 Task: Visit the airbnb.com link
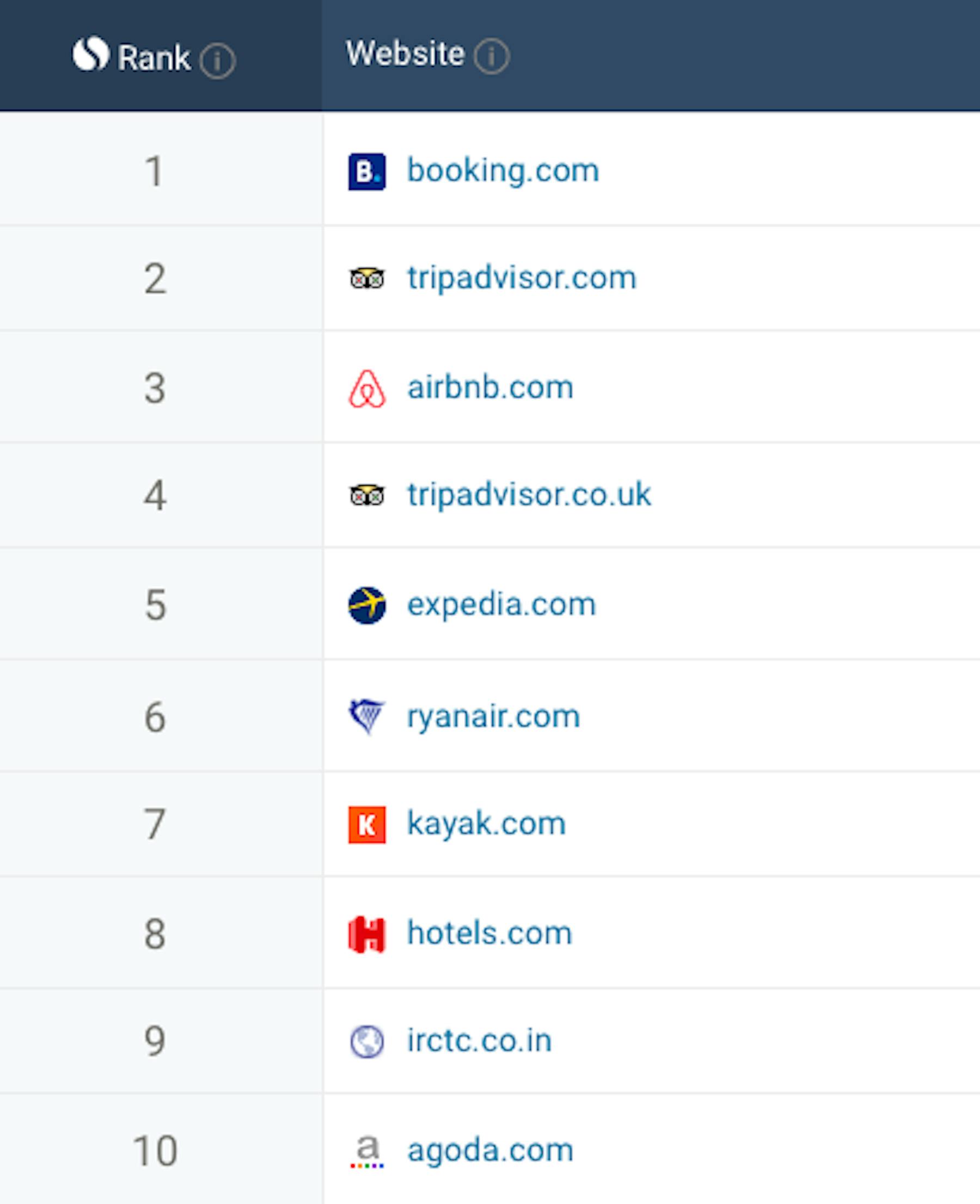point(490,388)
